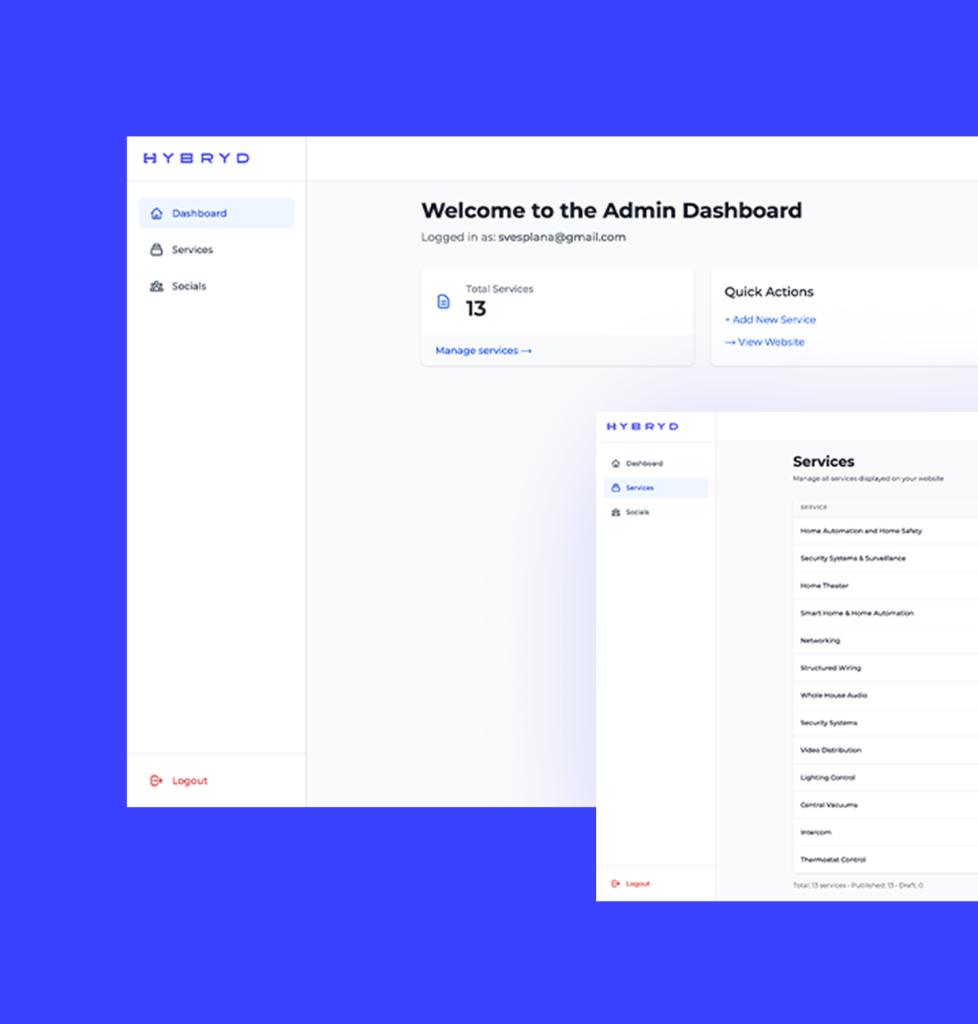Open the Whole House Audio service row
This screenshot has height=1024, width=978.
833,695
